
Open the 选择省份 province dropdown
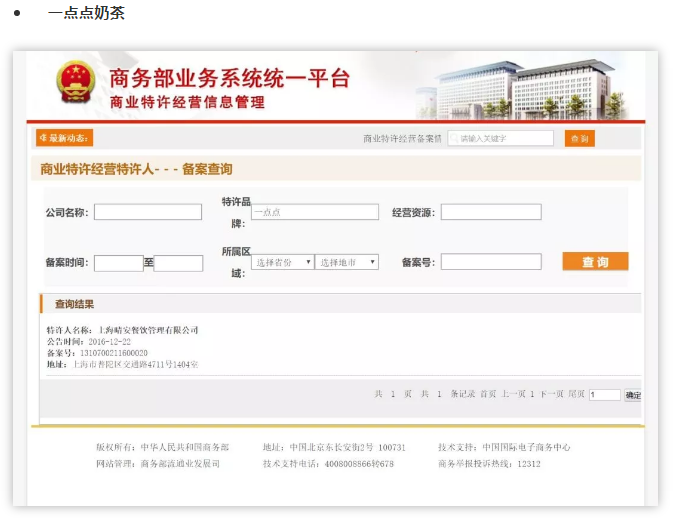click(x=282, y=262)
